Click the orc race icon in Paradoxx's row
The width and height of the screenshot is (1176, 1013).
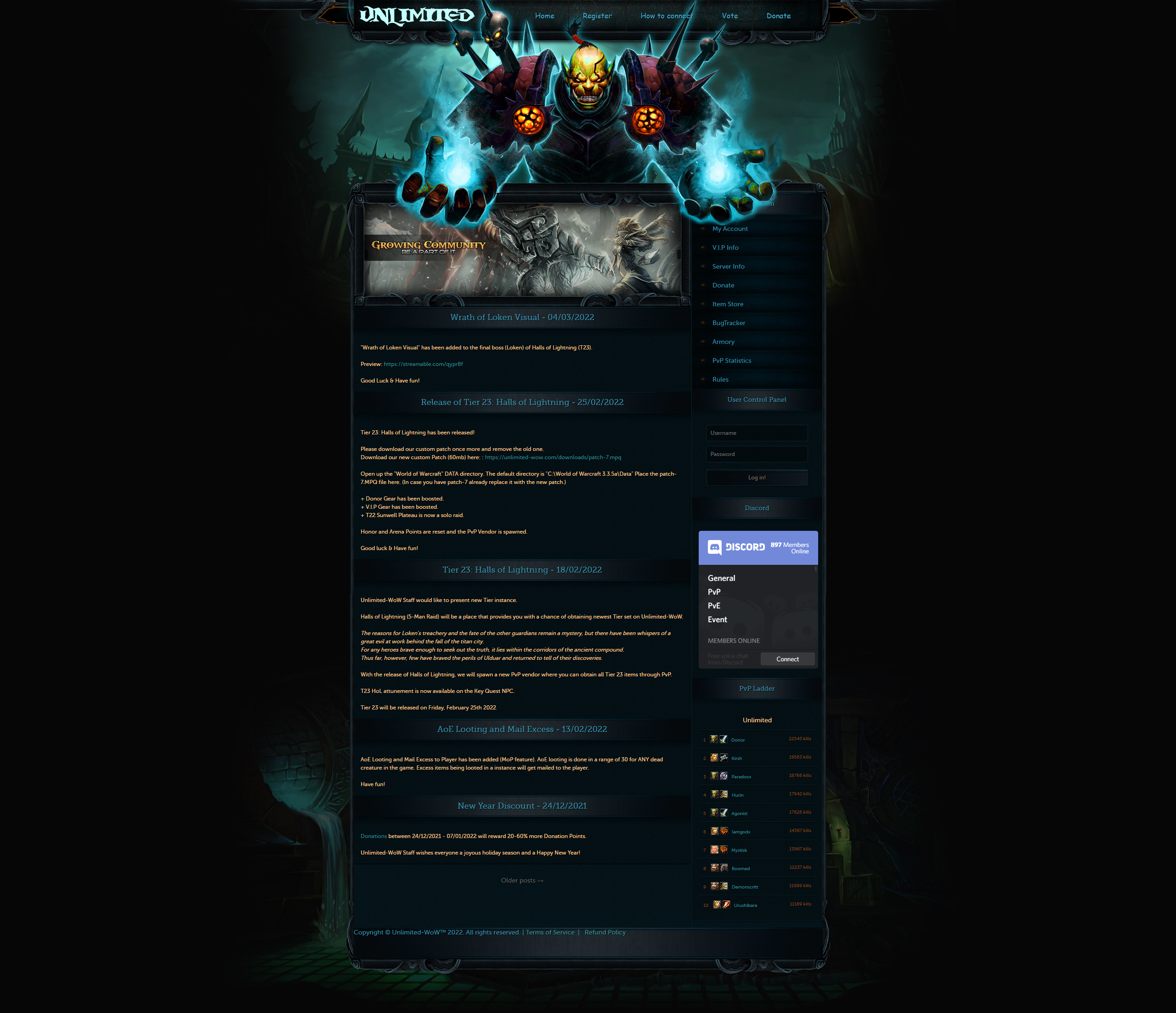tap(715, 776)
